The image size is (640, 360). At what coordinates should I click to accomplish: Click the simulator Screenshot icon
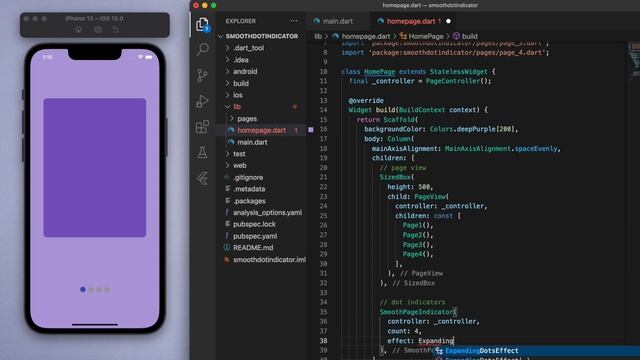98,30
